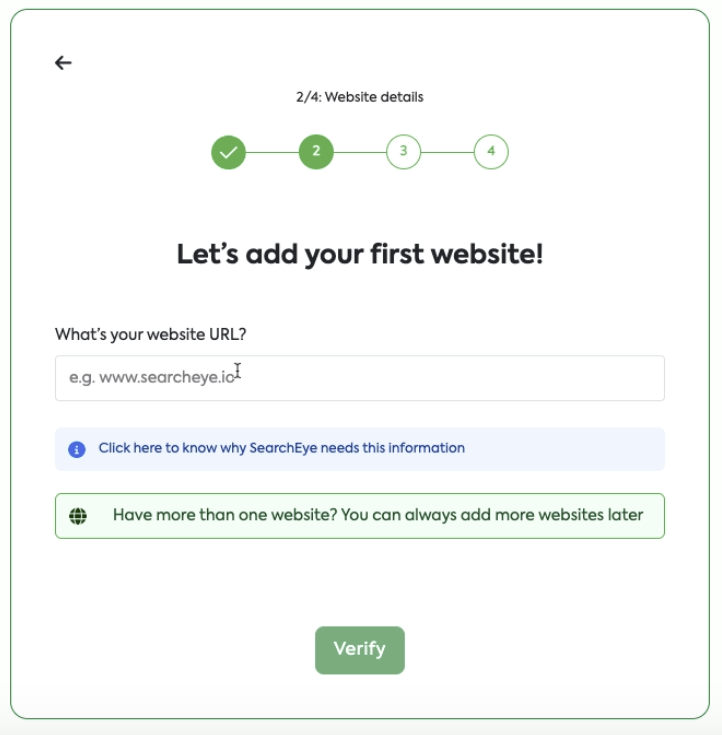Jump to step 4 in the stepper
The width and height of the screenshot is (722, 735).
point(491,152)
